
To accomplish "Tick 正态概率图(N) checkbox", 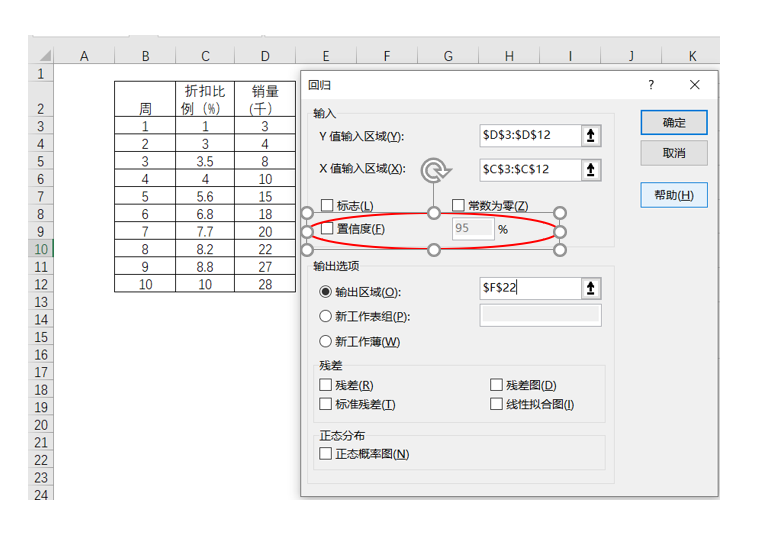I will point(325,454).
